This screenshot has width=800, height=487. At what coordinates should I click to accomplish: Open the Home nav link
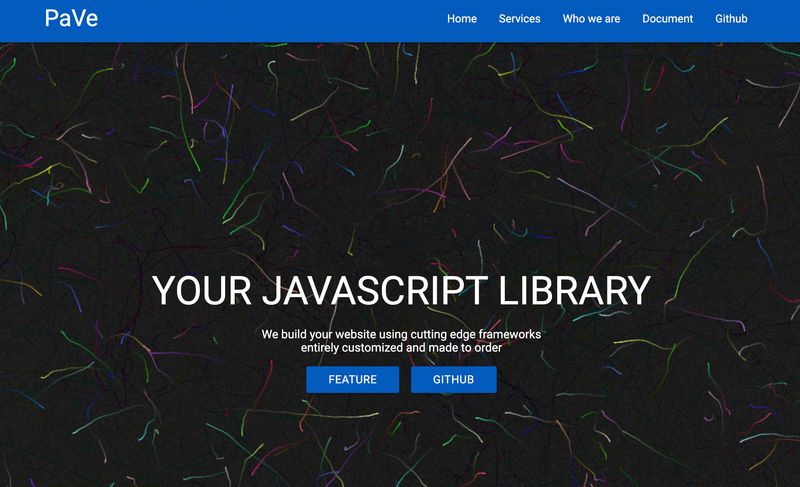click(x=462, y=19)
